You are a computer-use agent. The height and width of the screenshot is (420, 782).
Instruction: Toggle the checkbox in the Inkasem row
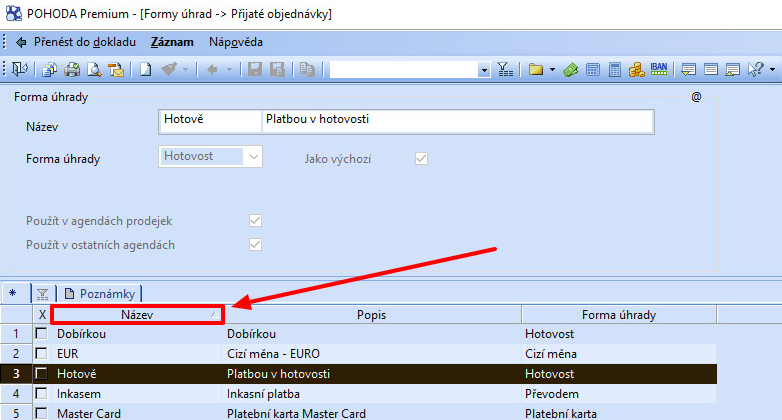(41, 393)
